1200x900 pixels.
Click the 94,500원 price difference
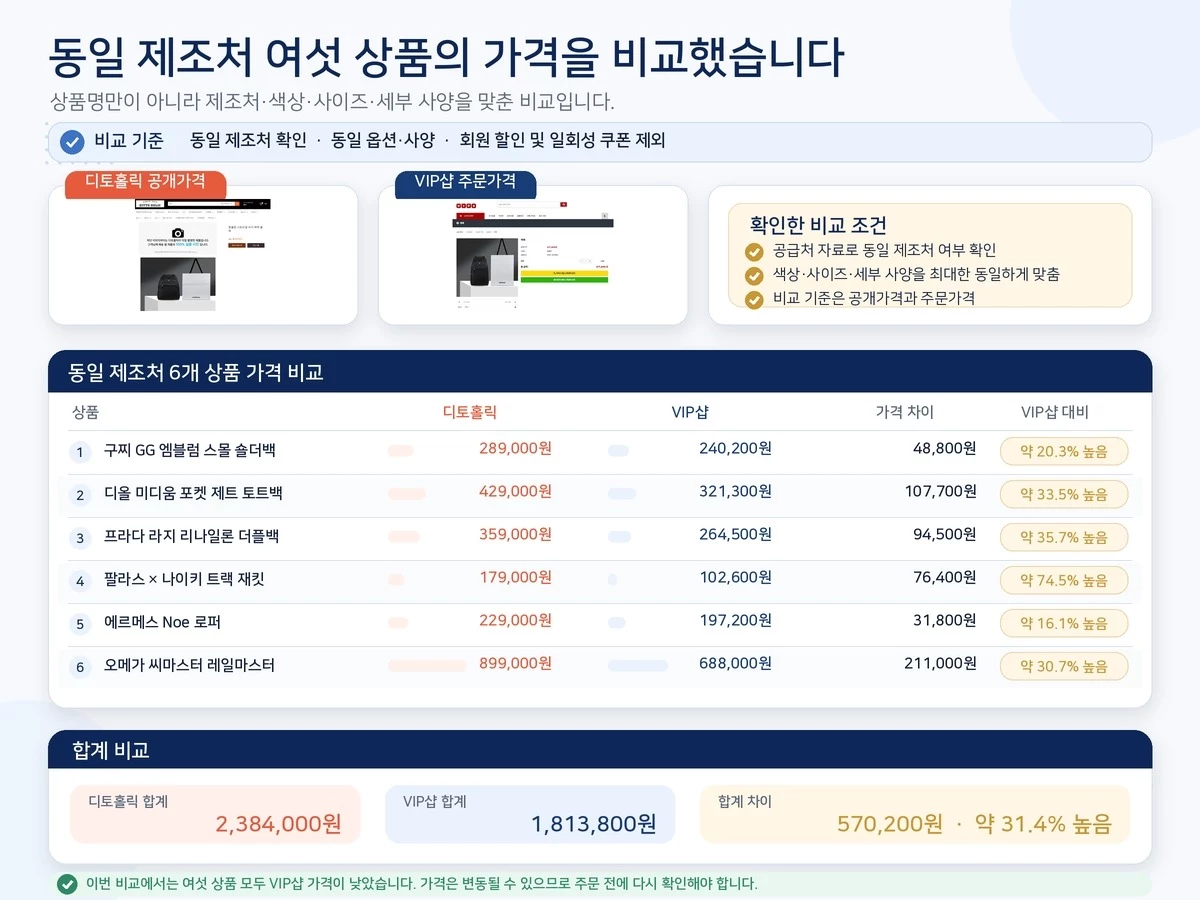click(945, 535)
